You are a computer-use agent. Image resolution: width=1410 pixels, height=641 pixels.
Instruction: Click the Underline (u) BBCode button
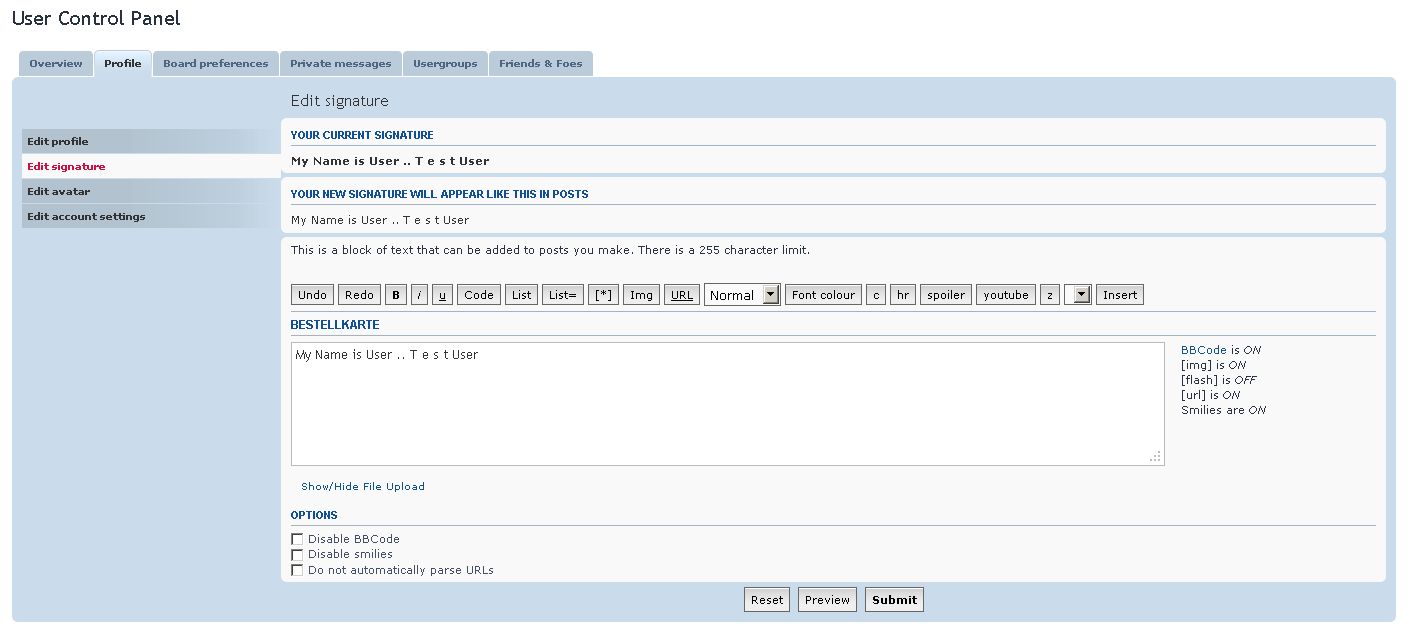click(x=442, y=295)
